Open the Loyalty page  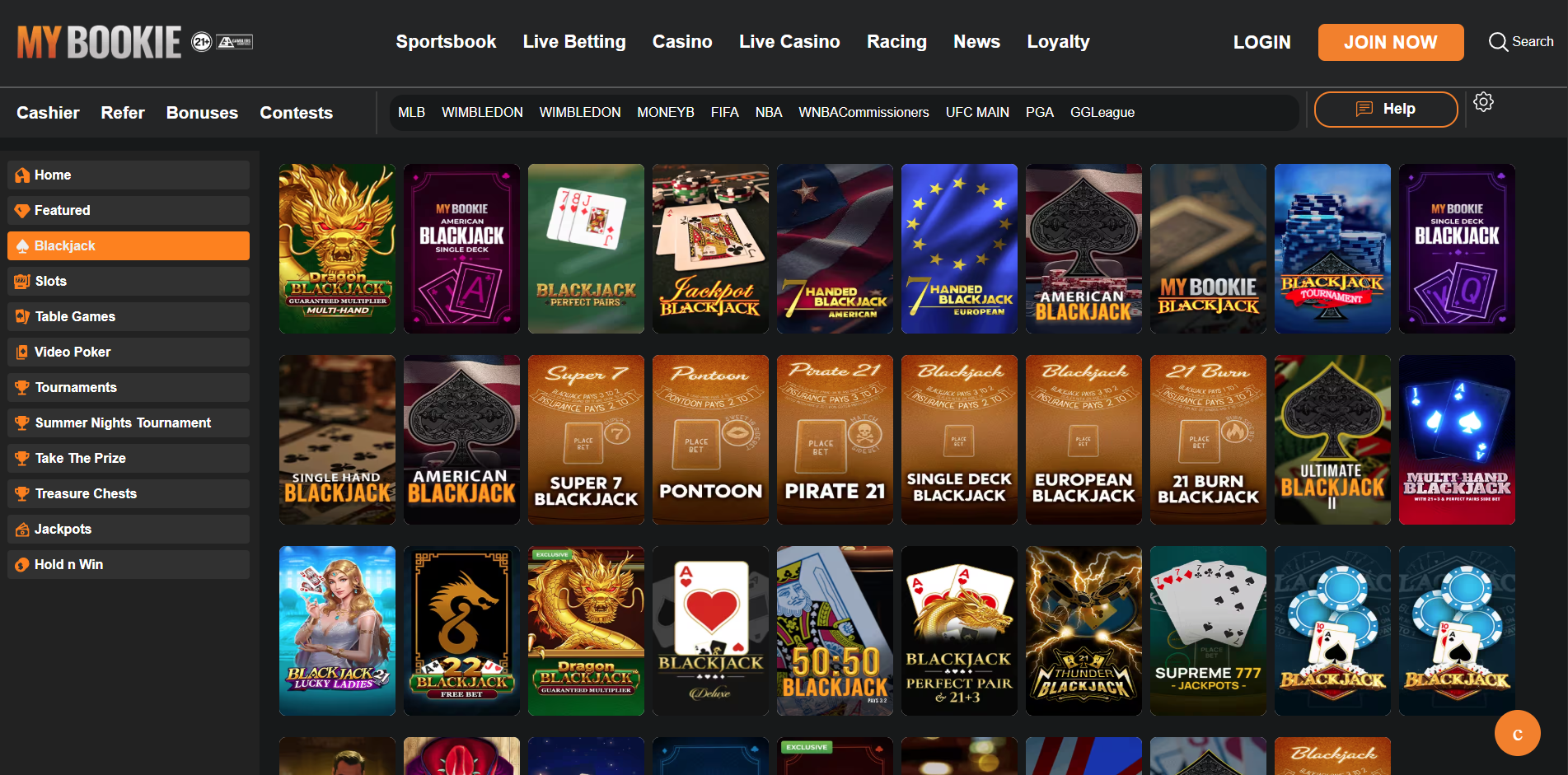pos(1058,42)
